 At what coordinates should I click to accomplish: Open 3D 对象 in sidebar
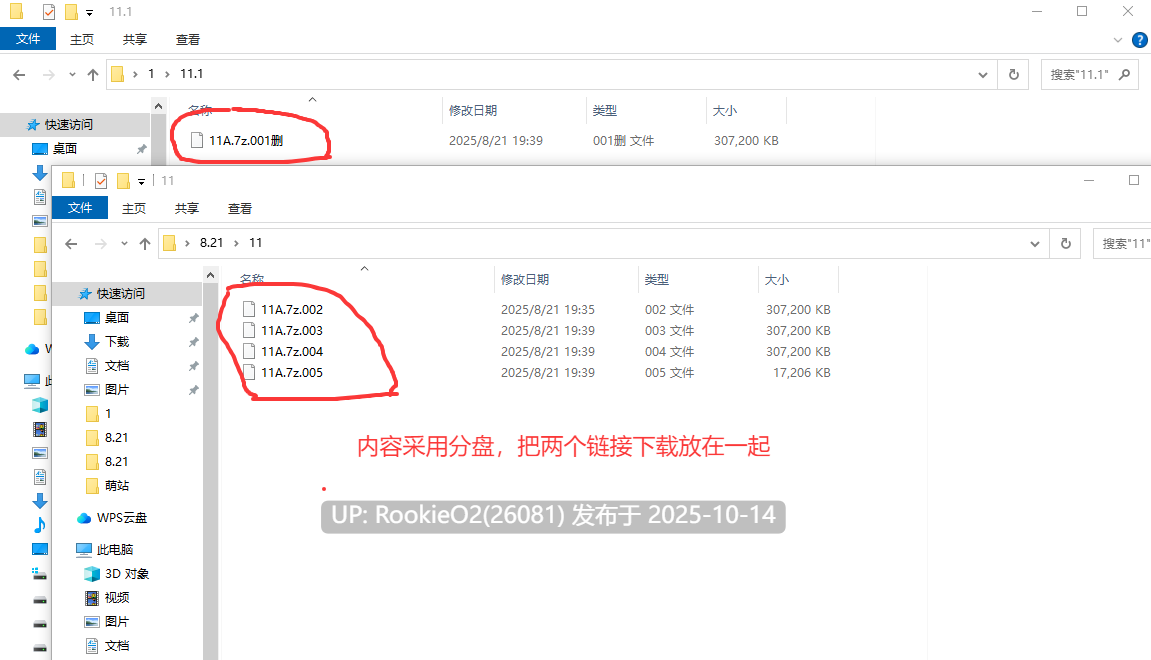tap(127, 574)
